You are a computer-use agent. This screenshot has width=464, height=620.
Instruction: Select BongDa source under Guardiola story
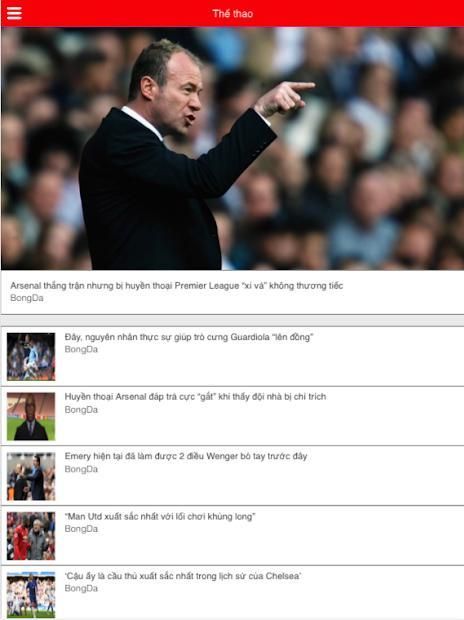pyautogui.click(x=81, y=350)
